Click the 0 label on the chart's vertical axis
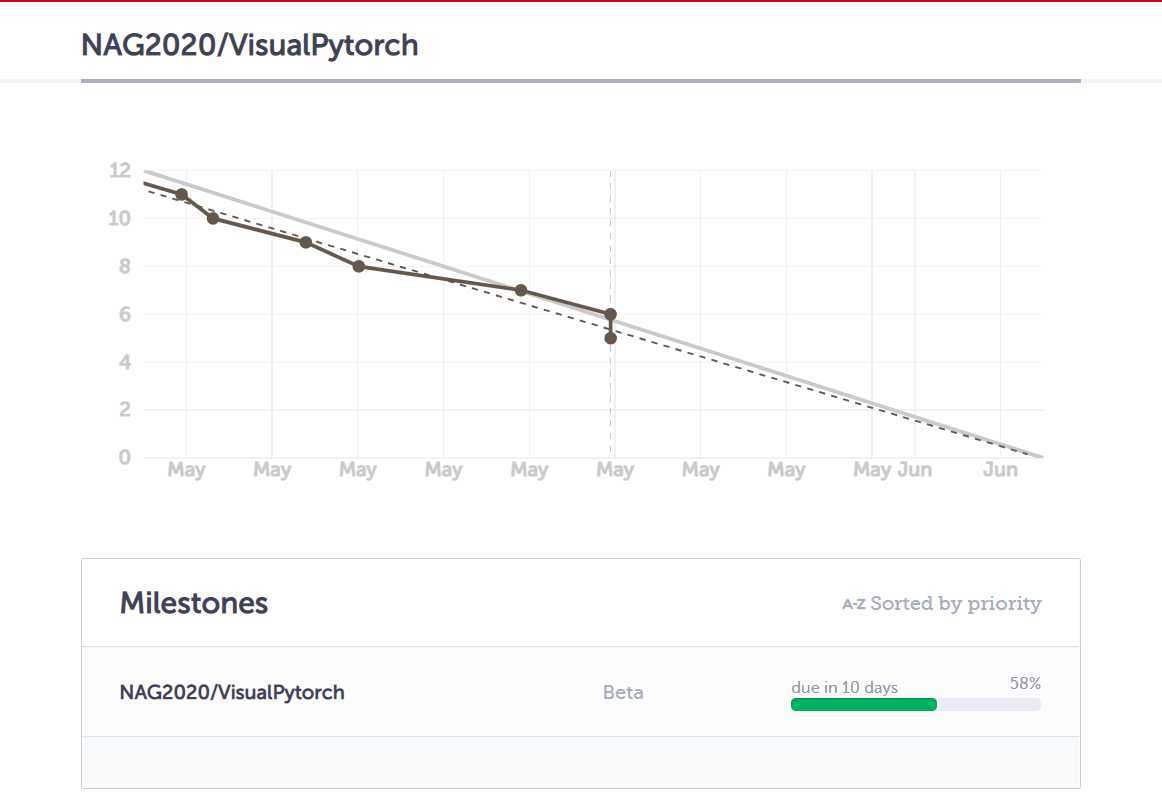Image resolution: width=1162 pixels, height=792 pixels. (124, 457)
